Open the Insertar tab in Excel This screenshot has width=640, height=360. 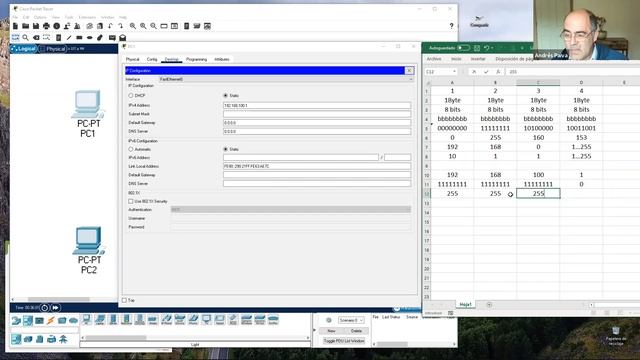pyautogui.click(x=478, y=59)
